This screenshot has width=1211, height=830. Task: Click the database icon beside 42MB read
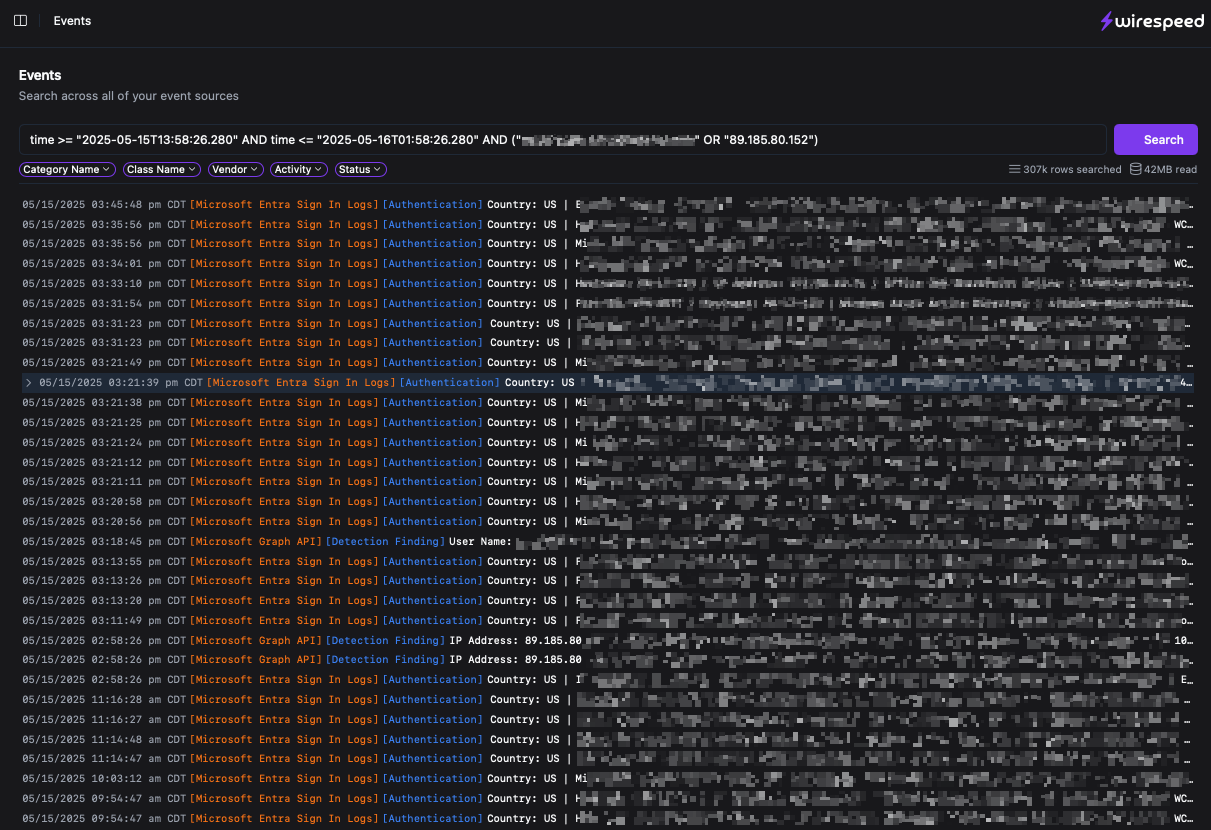pyautogui.click(x=1136, y=170)
